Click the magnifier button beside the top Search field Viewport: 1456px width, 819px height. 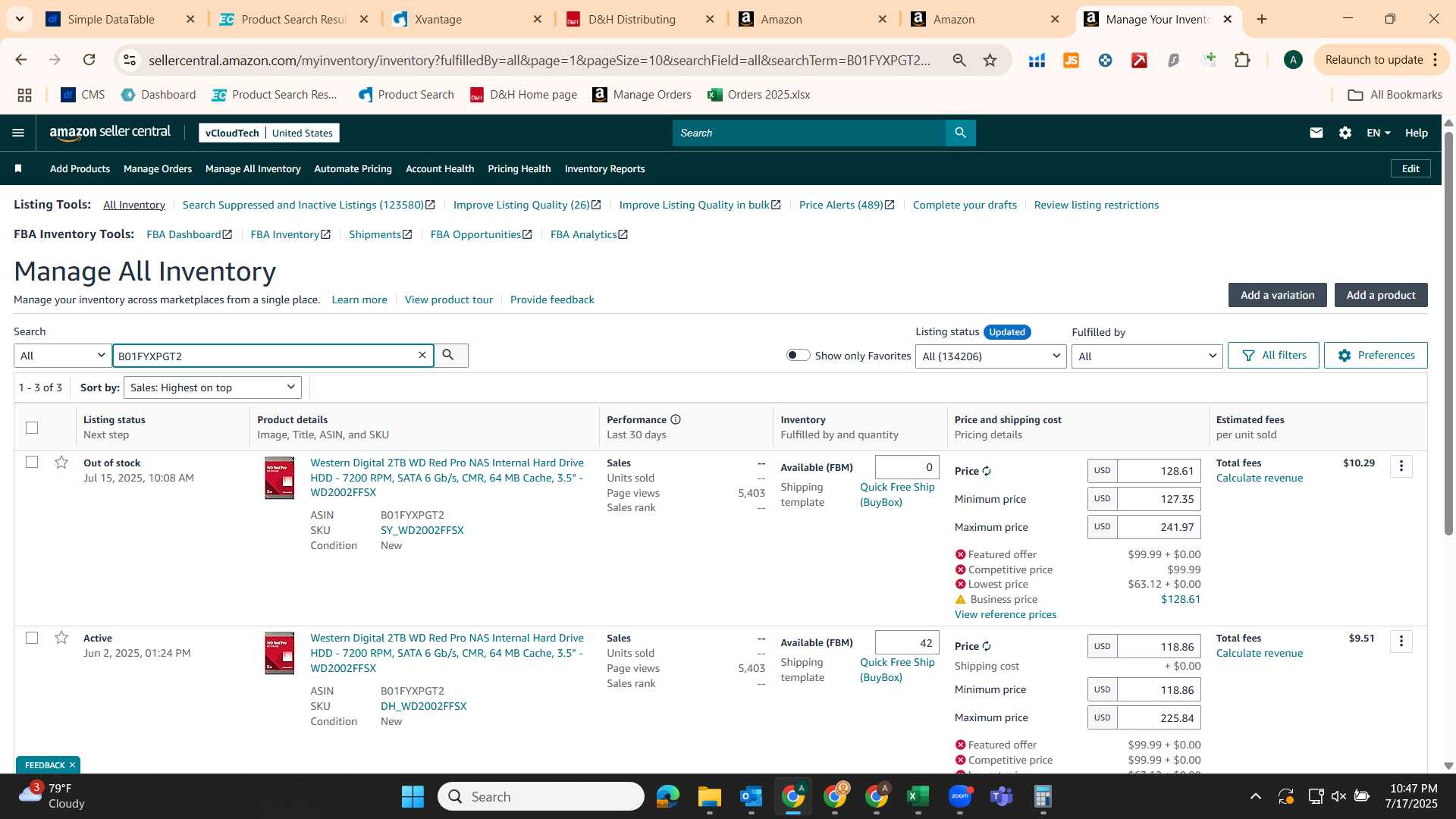click(960, 133)
